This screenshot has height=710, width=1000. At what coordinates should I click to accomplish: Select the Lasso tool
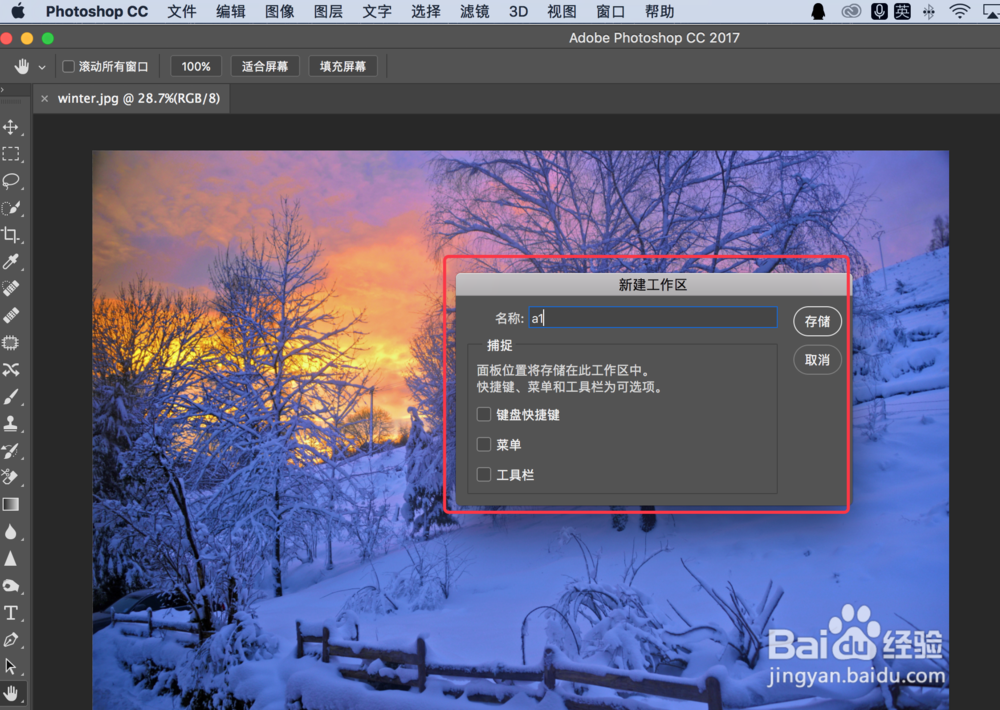13,181
